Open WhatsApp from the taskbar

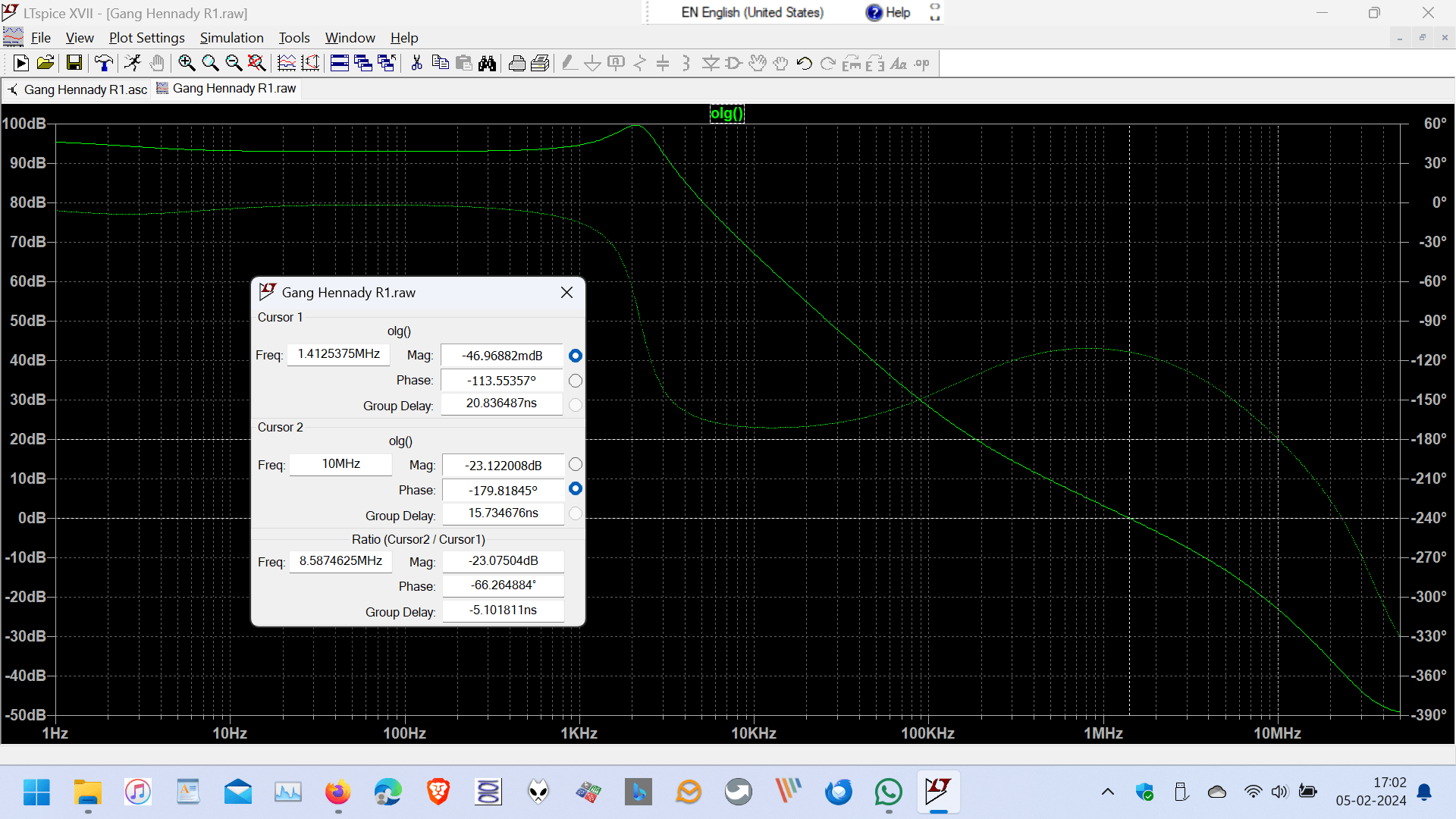click(x=888, y=792)
